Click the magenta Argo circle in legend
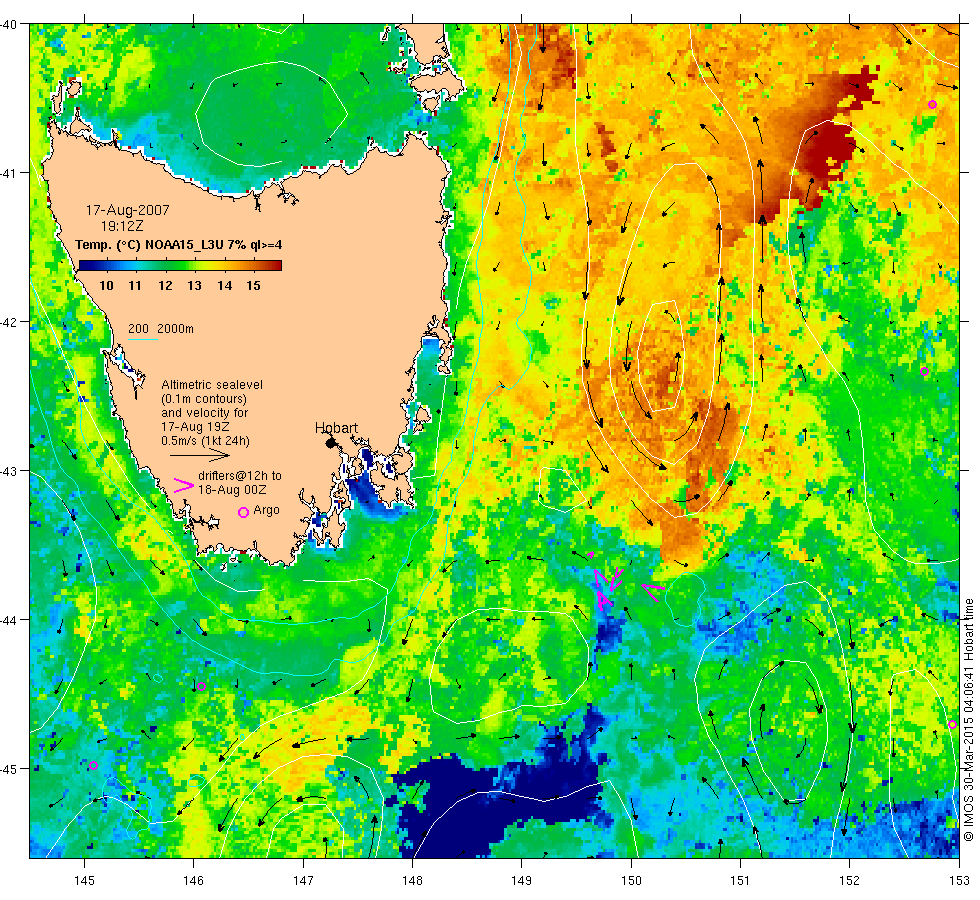This screenshot has width=980, height=900. click(244, 512)
